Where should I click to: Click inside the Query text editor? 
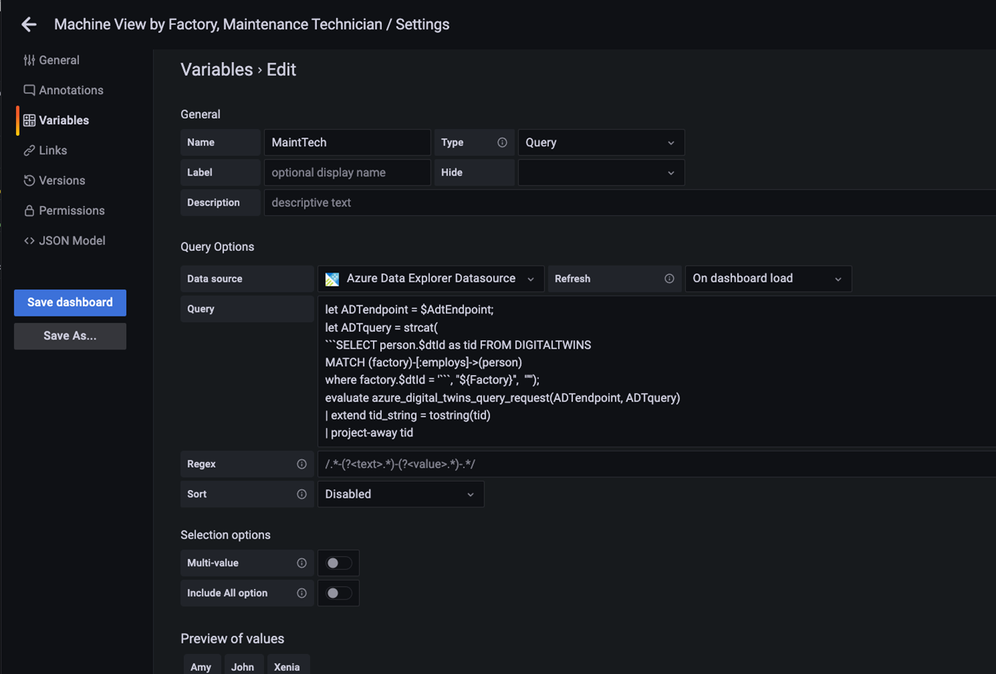tap(657, 372)
